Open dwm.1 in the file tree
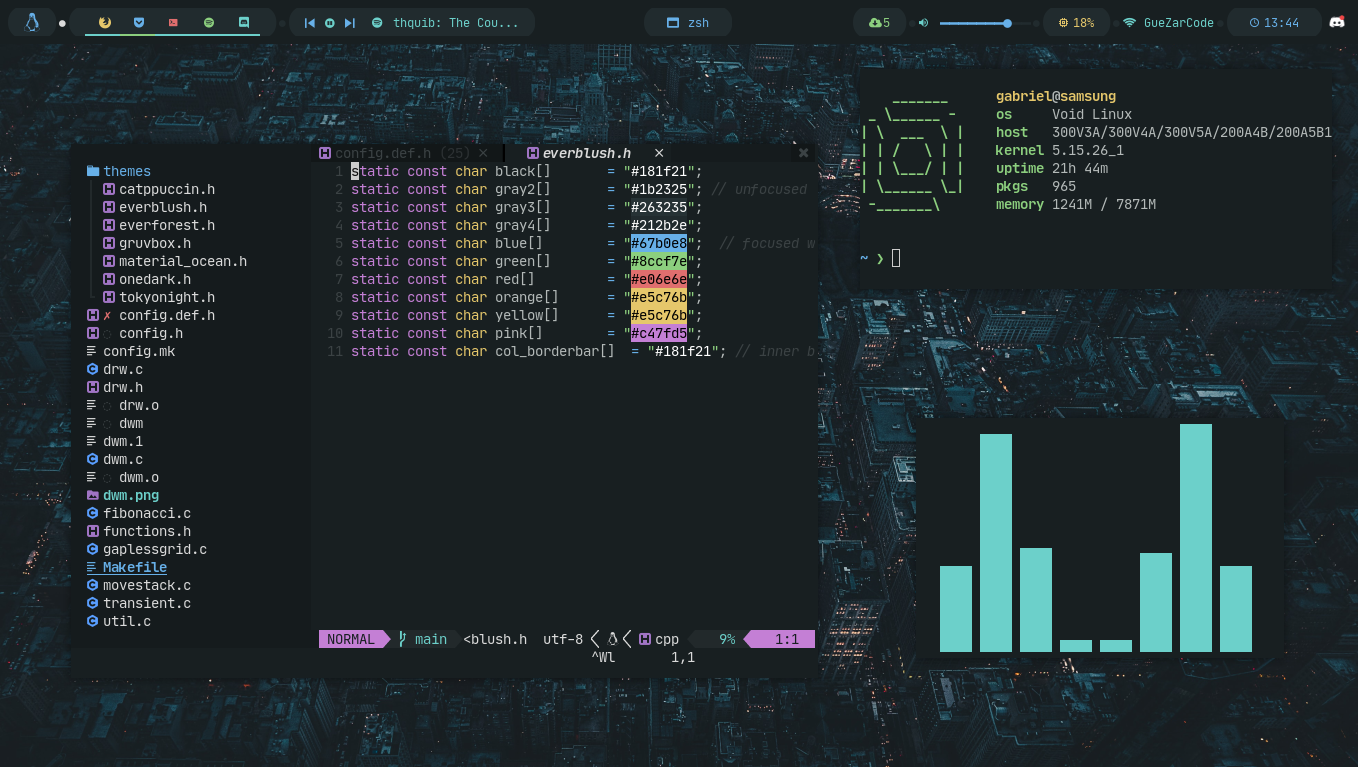Viewport: 1358px width, 767px height. (123, 441)
